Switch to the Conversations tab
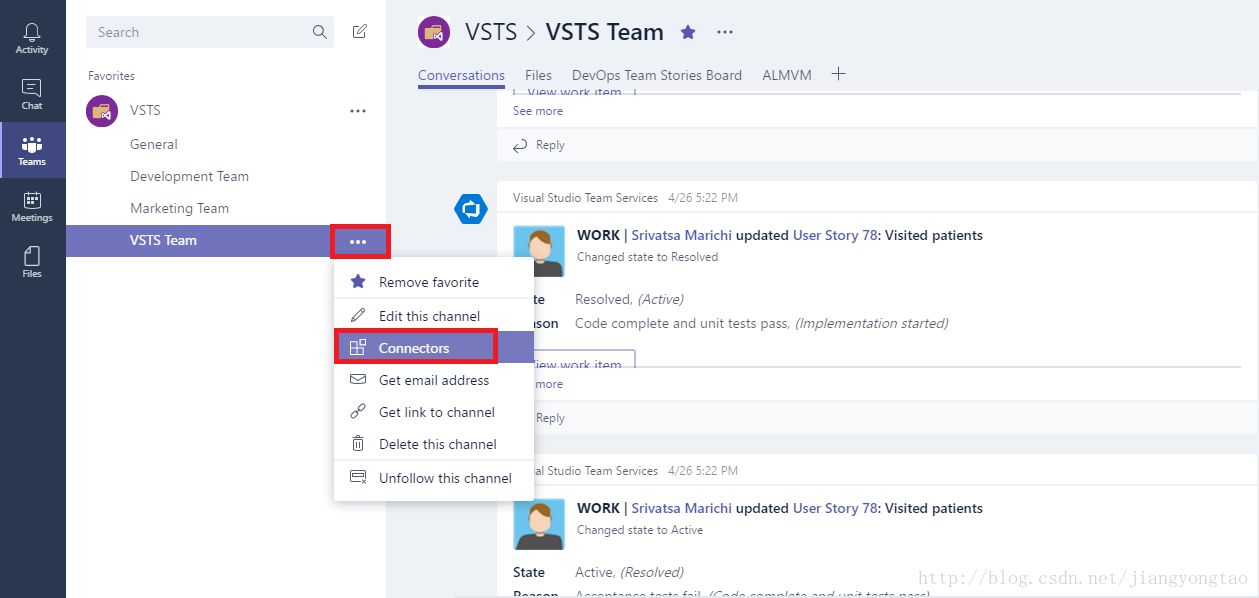The image size is (1259, 598). pos(461,75)
